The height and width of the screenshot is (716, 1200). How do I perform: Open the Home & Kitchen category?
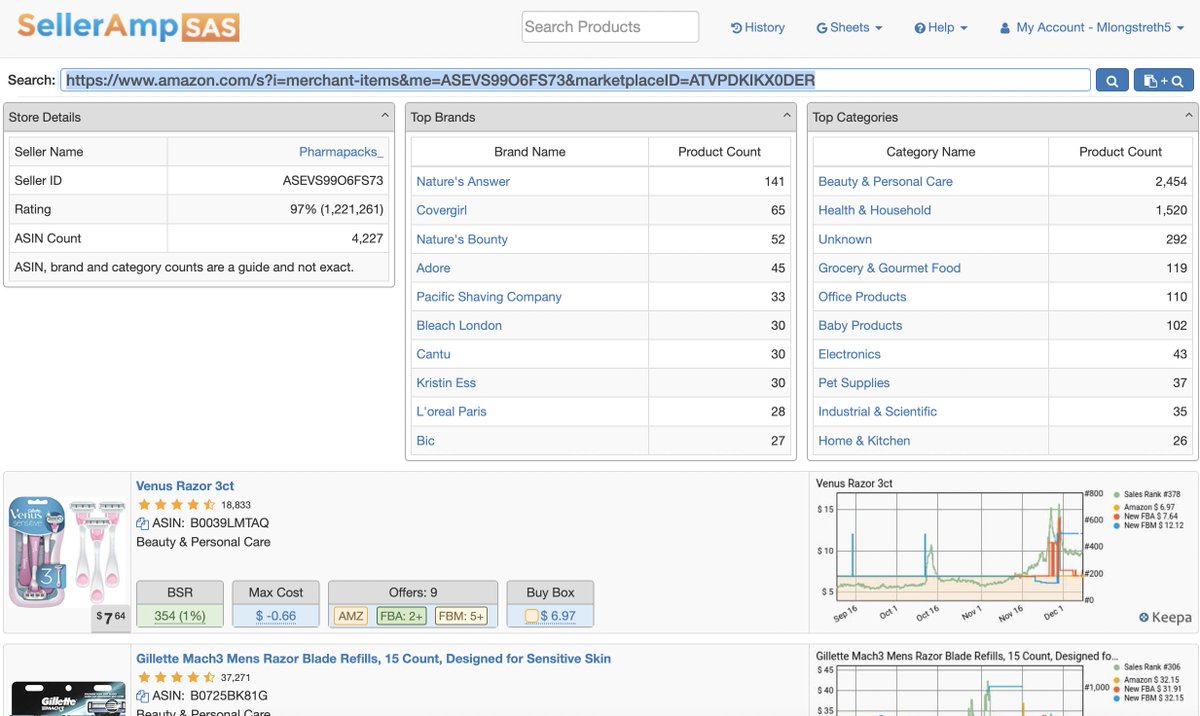pos(864,441)
